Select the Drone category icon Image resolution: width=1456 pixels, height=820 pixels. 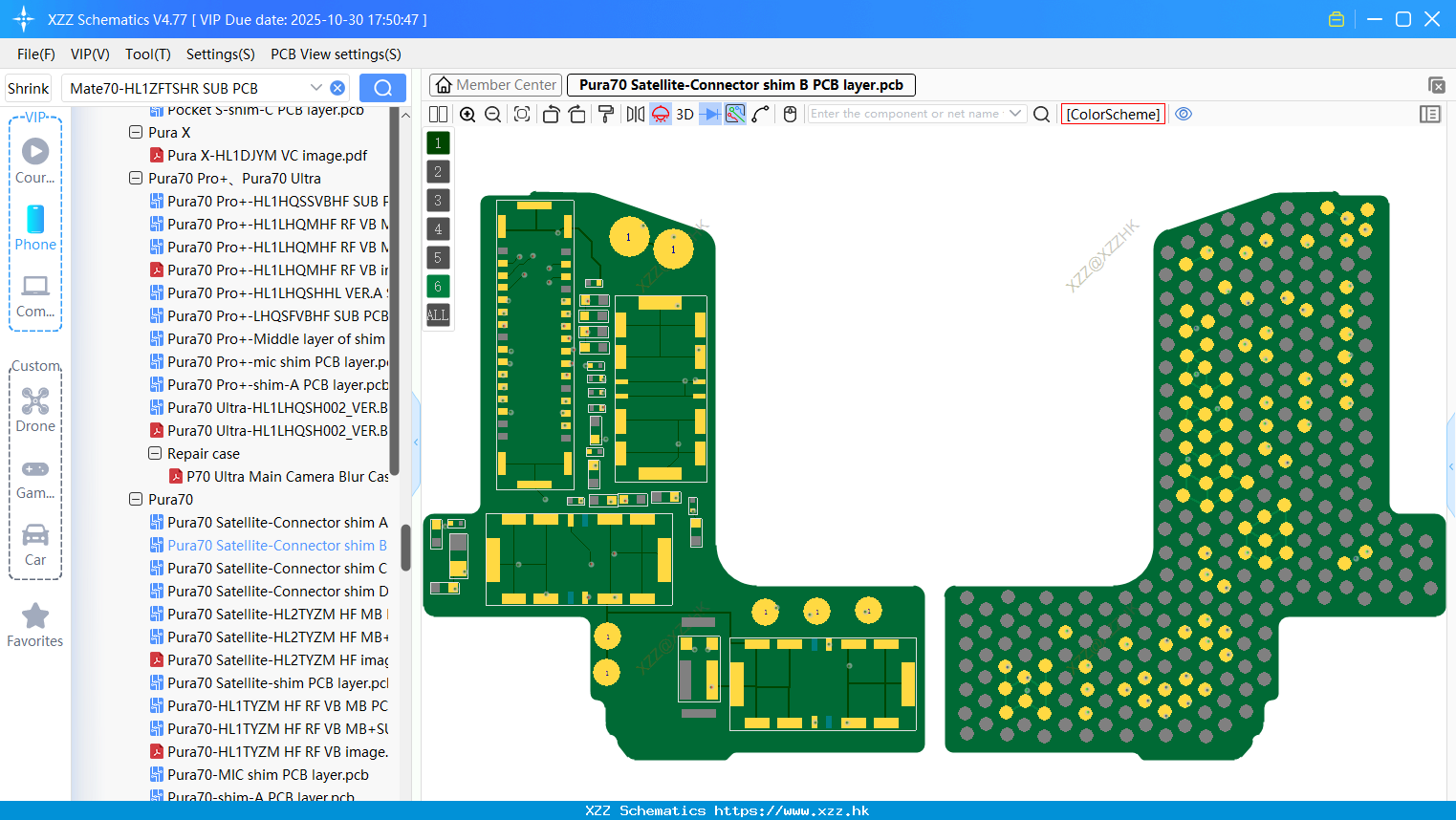(35, 409)
